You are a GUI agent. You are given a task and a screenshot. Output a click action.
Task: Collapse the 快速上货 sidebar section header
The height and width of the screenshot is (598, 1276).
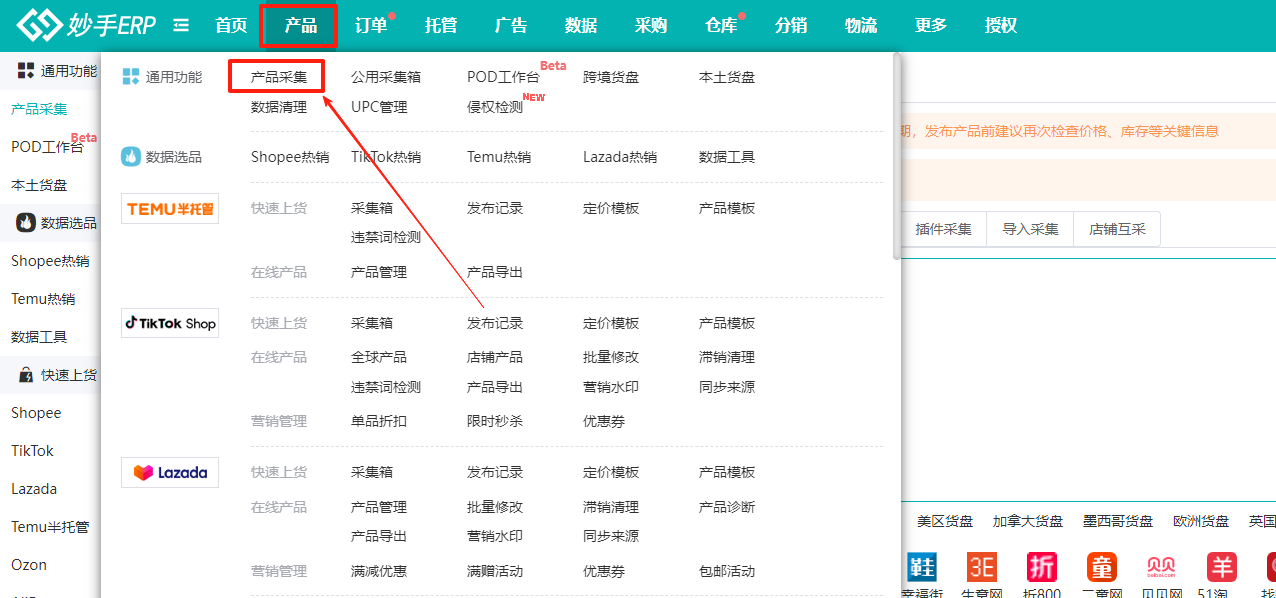tap(50, 375)
